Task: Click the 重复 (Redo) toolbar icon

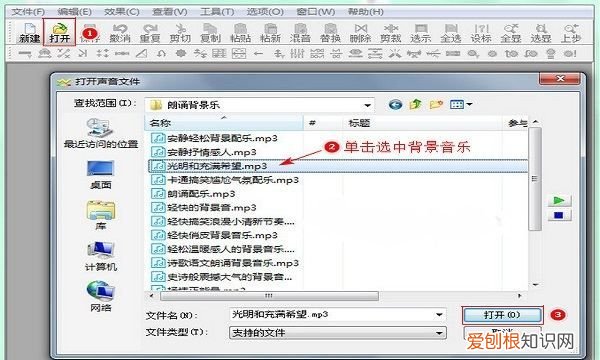Action: click(150, 33)
